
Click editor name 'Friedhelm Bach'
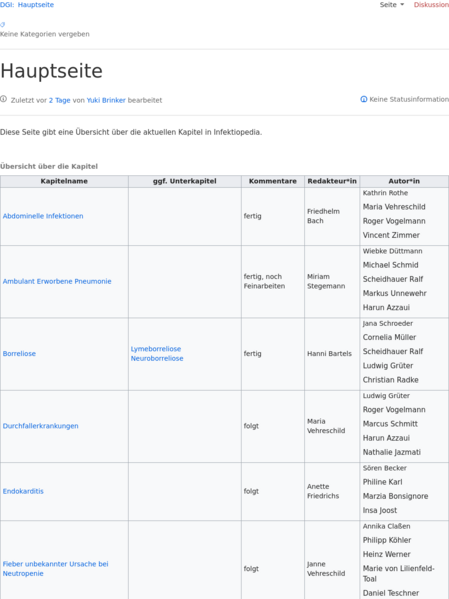coord(323,216)
